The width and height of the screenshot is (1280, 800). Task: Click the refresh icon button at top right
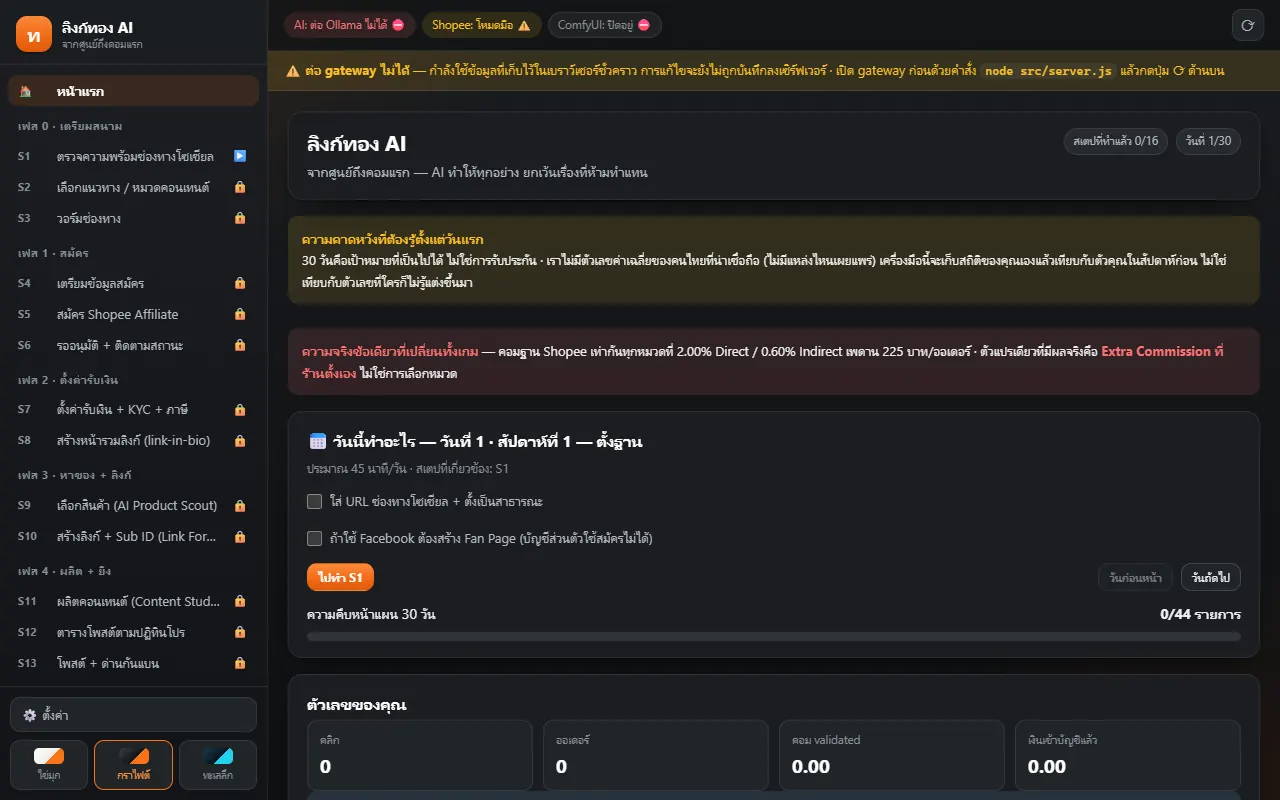[x=1247, y=25]
